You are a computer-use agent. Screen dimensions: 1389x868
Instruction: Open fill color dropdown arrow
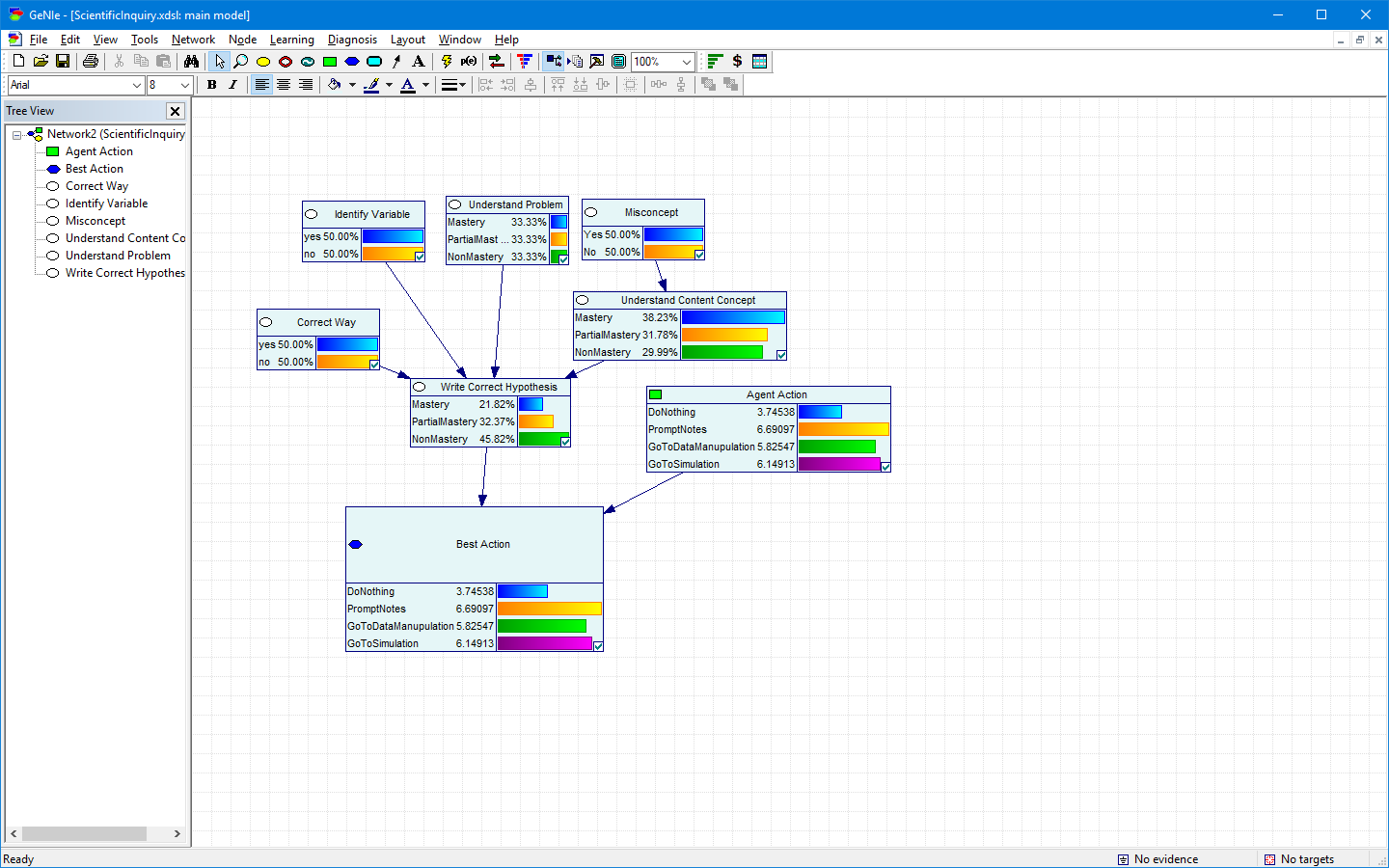[352, 85]
